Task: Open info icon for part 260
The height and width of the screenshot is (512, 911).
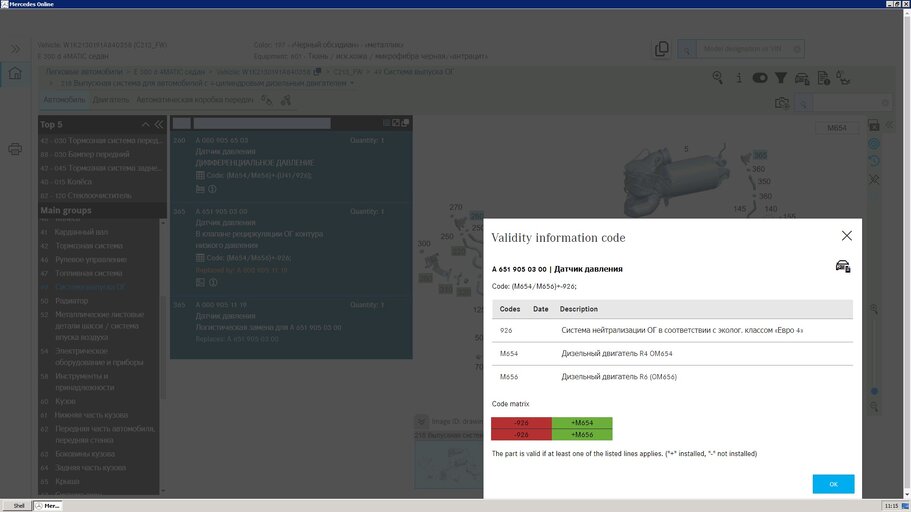Action: point(213,189)
